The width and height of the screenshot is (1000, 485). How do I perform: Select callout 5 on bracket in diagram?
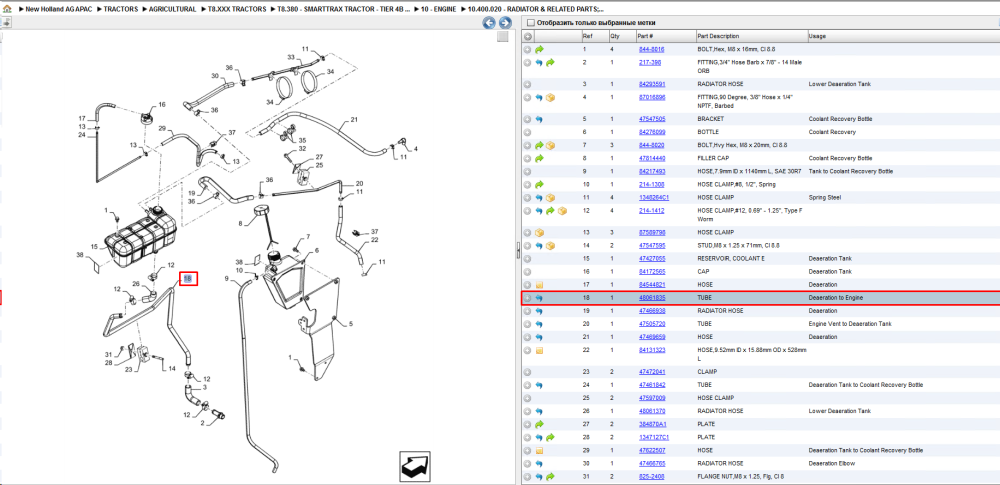point(350,324)
